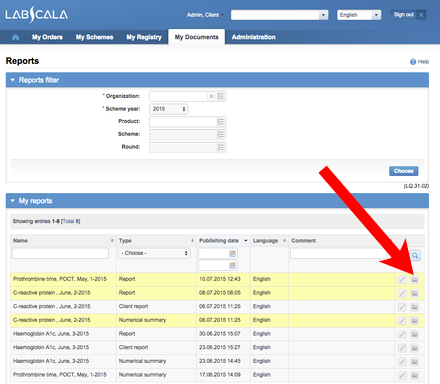440x384 pixels.
Task: Click into the Product input field
Action: 183,122
